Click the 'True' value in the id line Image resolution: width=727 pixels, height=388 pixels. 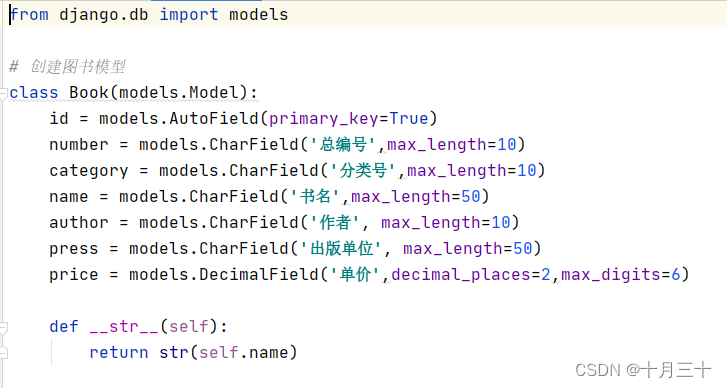[x=408, y=119]
